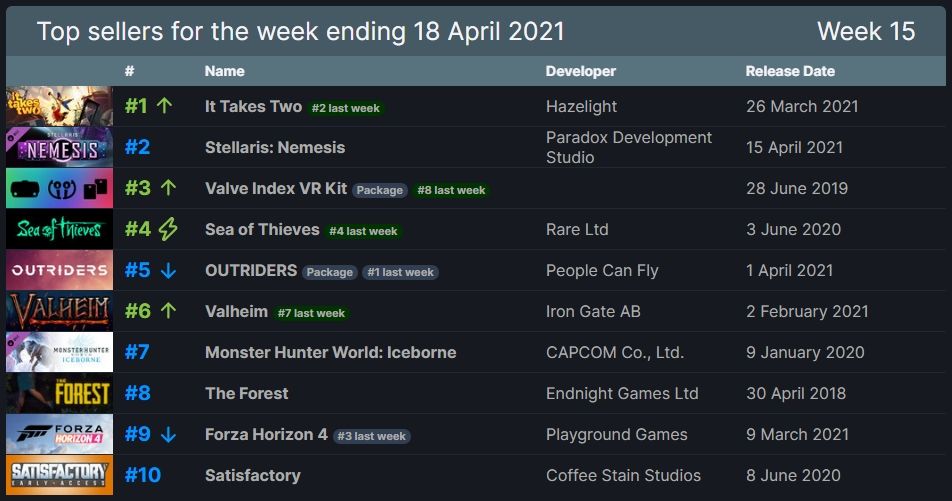Click The Forest game title

[x=246, y=393]
